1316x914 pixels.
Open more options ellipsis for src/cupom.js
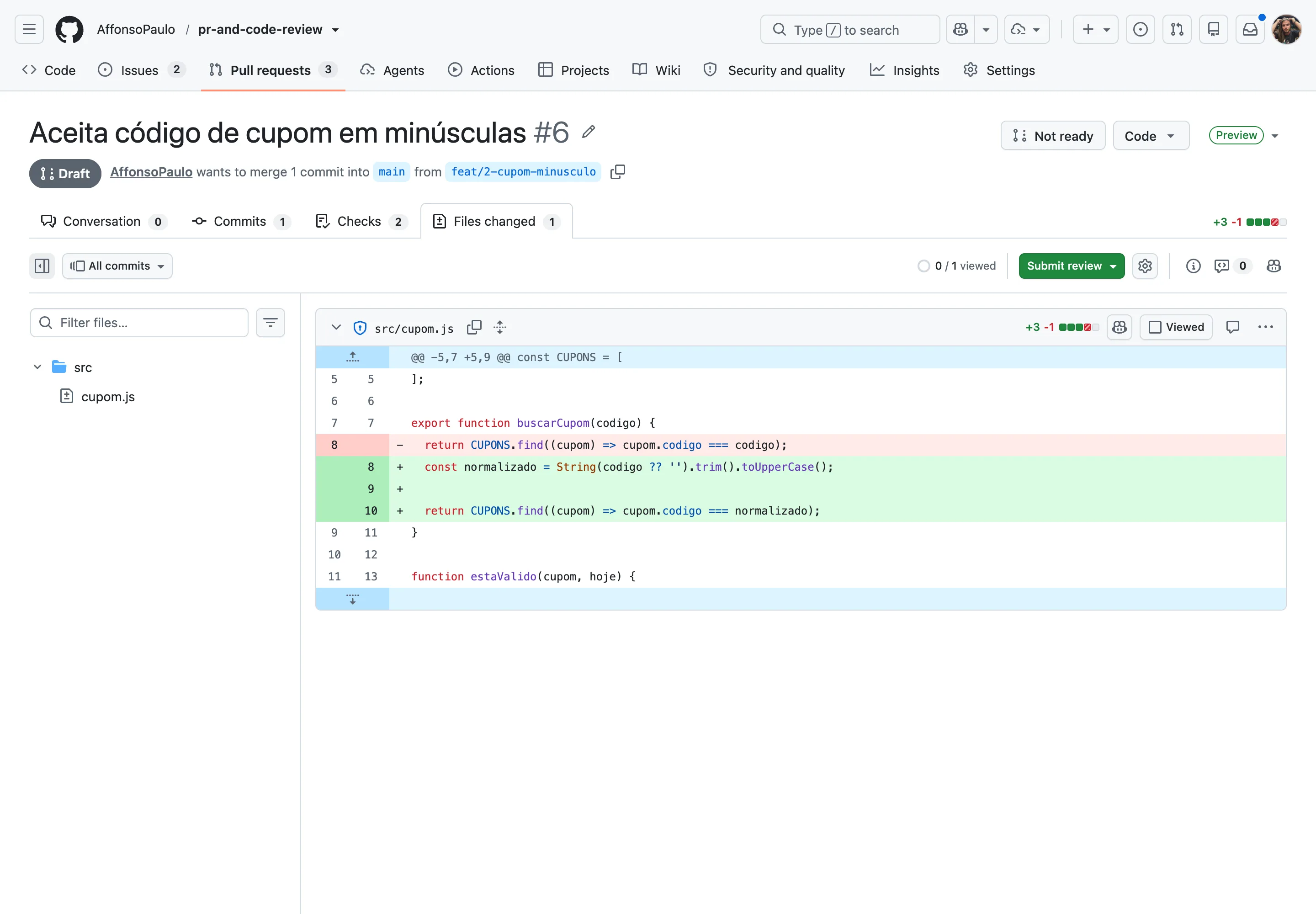click(1265, 327)
